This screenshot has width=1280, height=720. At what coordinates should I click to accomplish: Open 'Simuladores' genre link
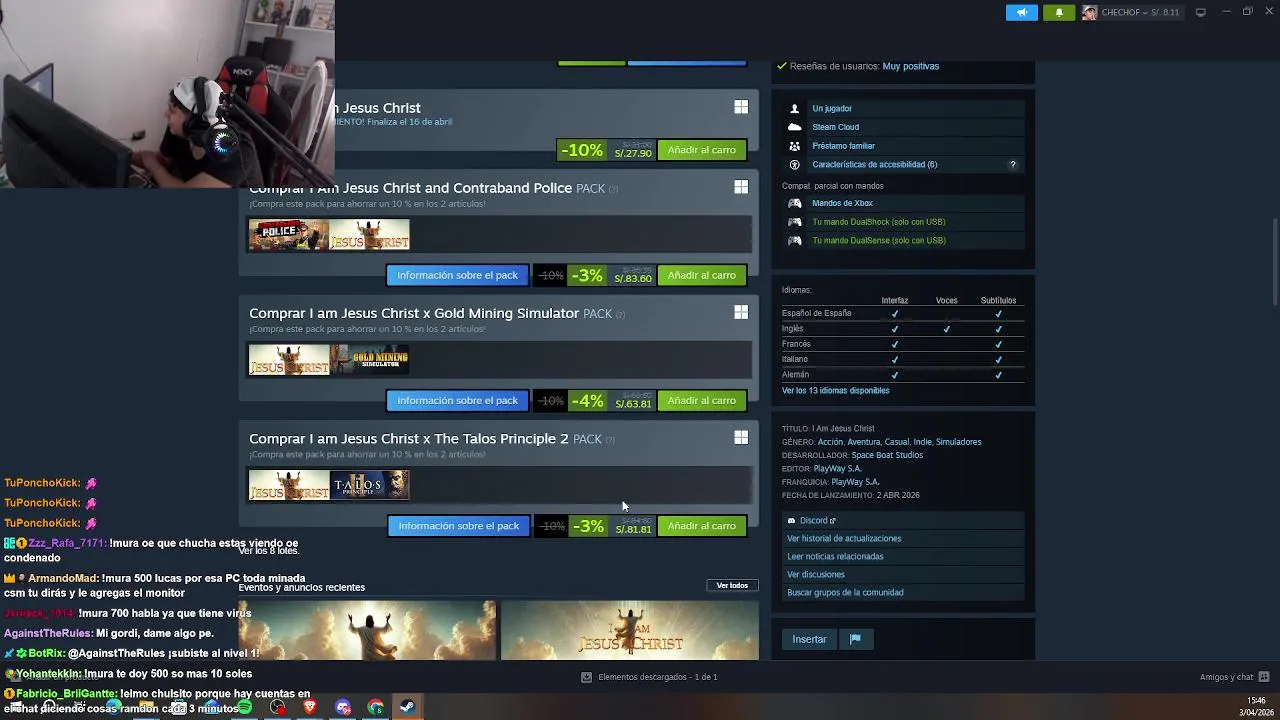[x=958, y=442]
